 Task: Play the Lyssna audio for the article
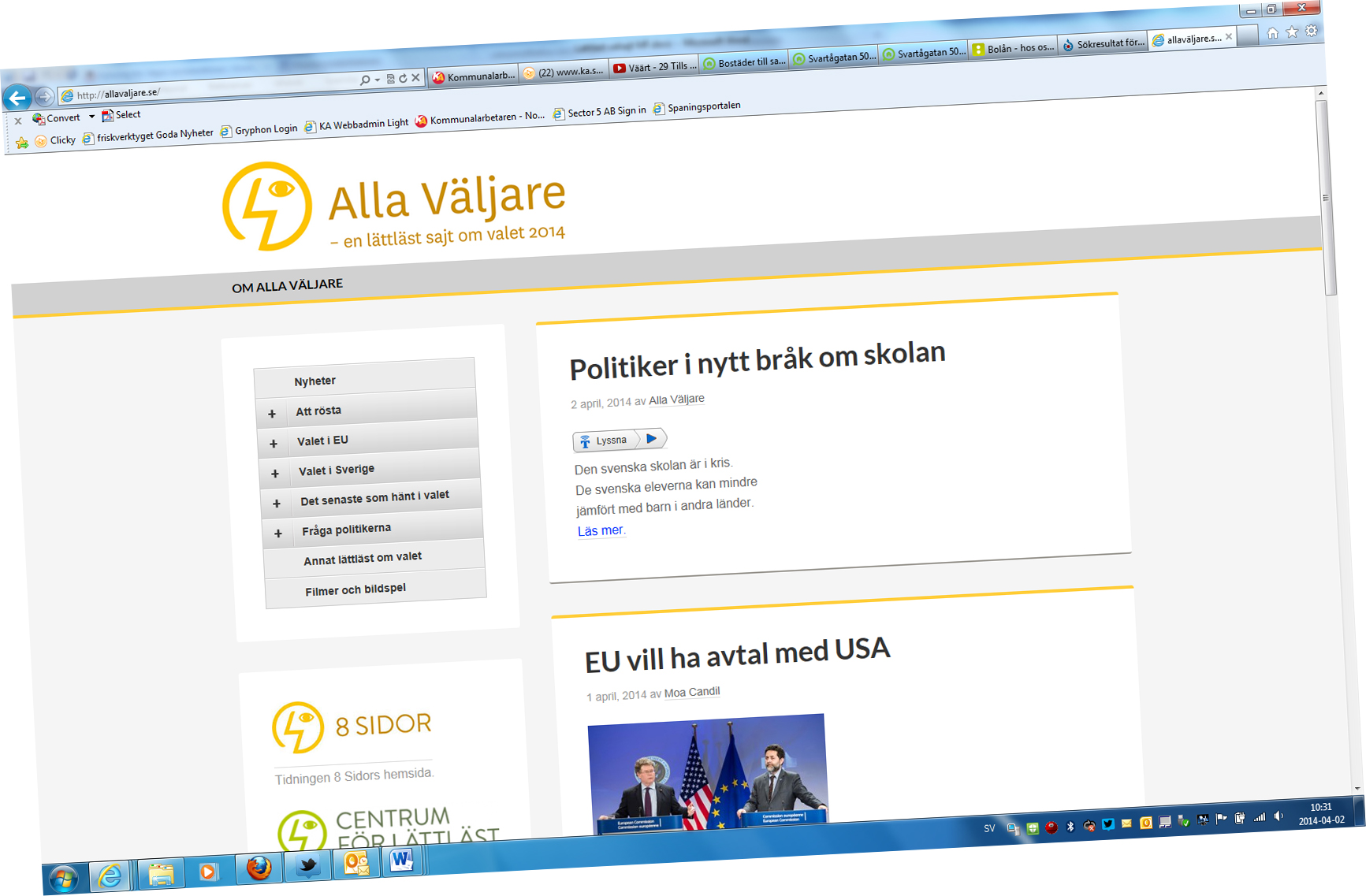click(x=651, y=438)
